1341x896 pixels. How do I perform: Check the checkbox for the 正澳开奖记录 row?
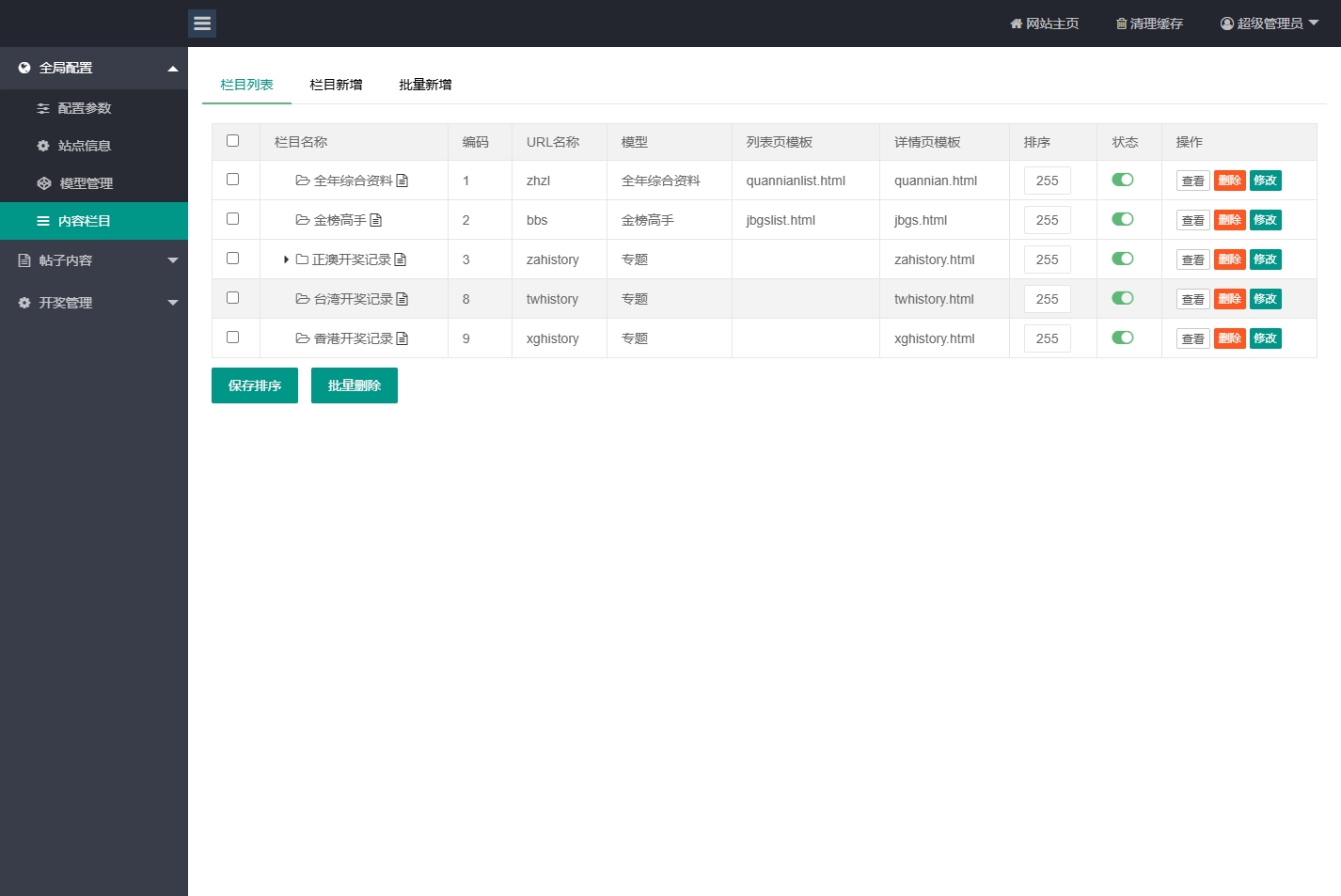pos(233,259)
